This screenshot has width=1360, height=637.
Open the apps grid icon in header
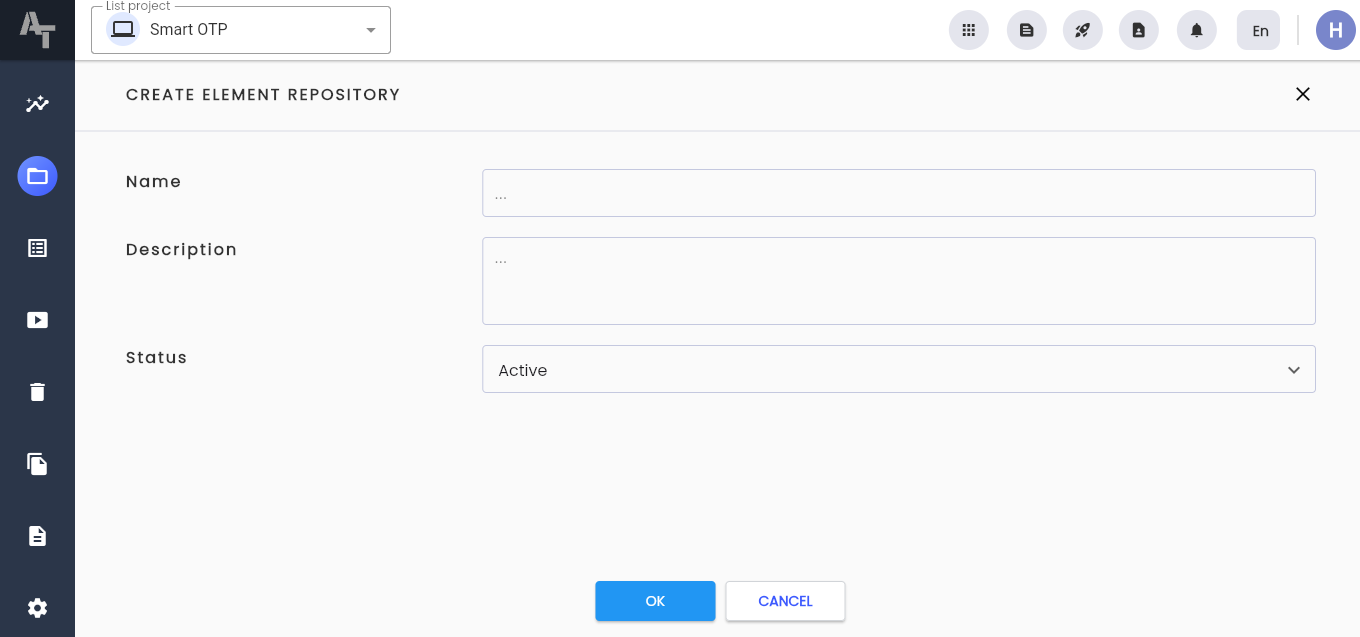click(x=968, y=30)
